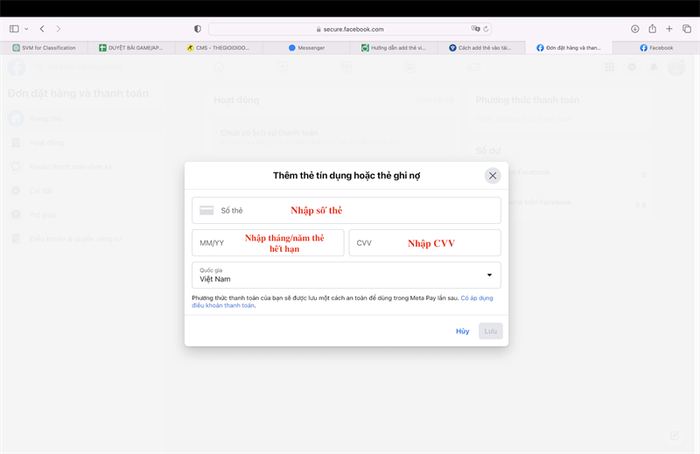
Task: Open a new tab with plus
Action: click(x=669, y=29)
